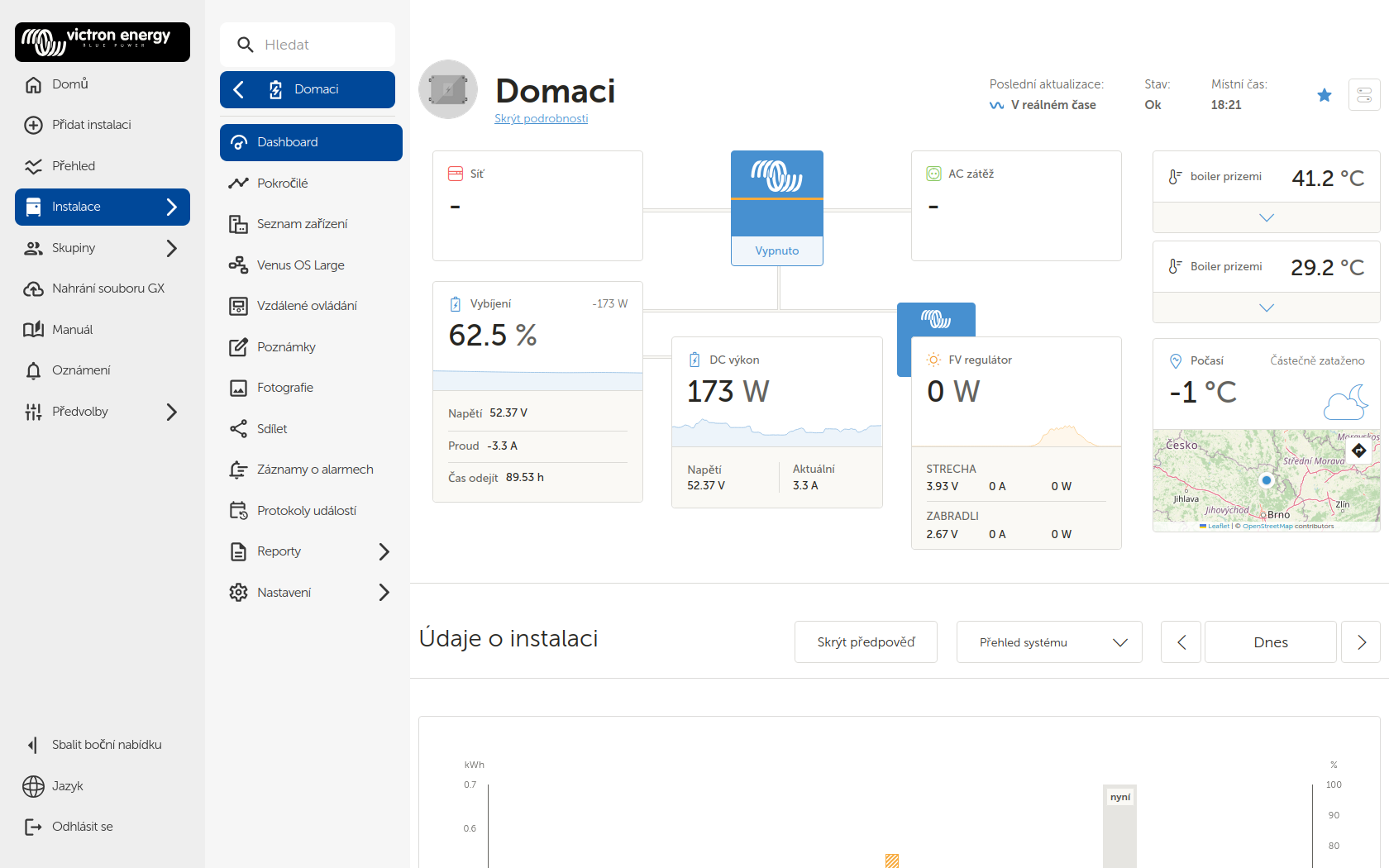Open the Jazyk language globe icon
Viewport: 1389px width, 868px height.
(34, 786)
